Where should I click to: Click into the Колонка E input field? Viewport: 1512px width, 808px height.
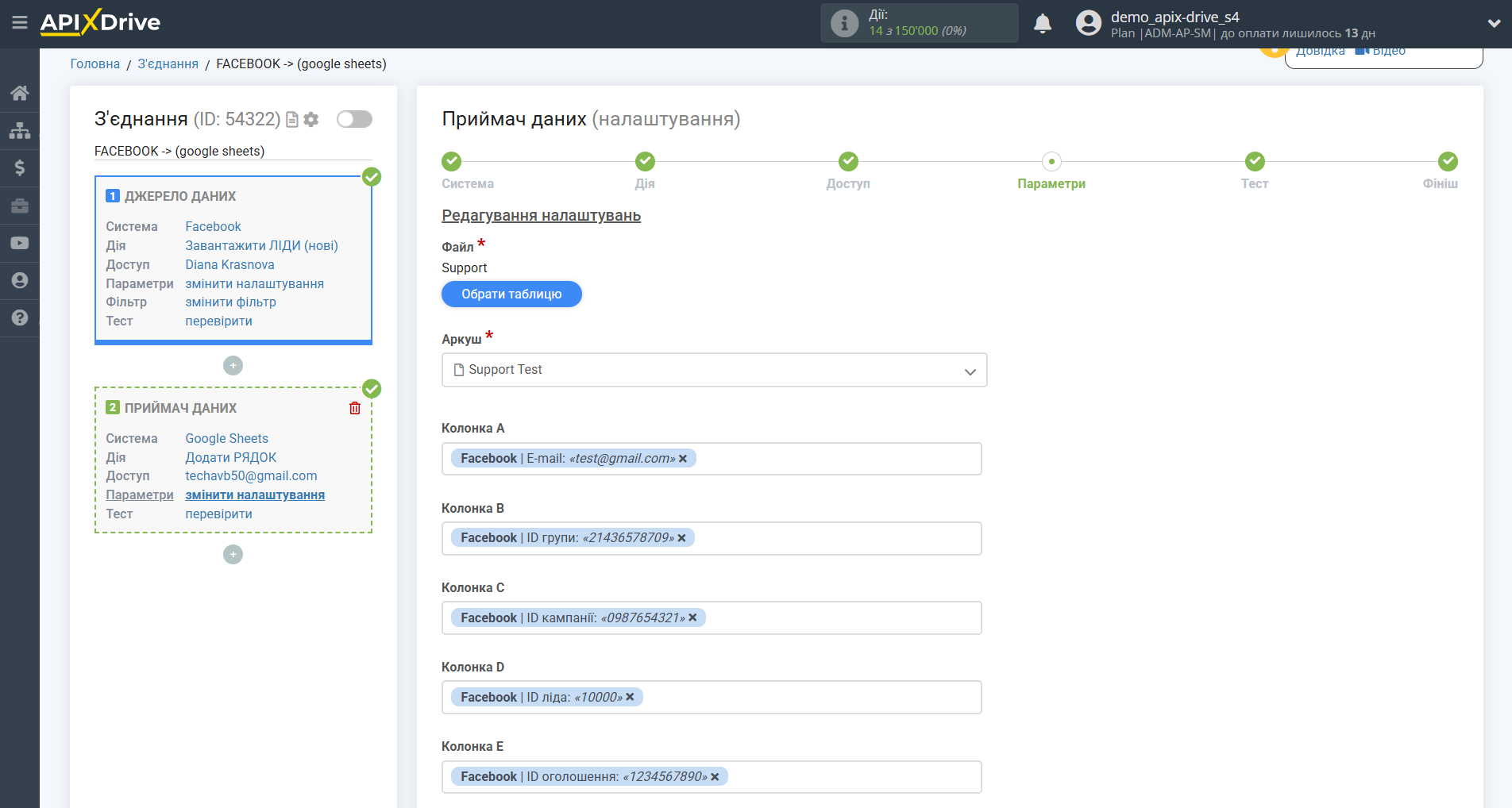(x=712, y=777)
